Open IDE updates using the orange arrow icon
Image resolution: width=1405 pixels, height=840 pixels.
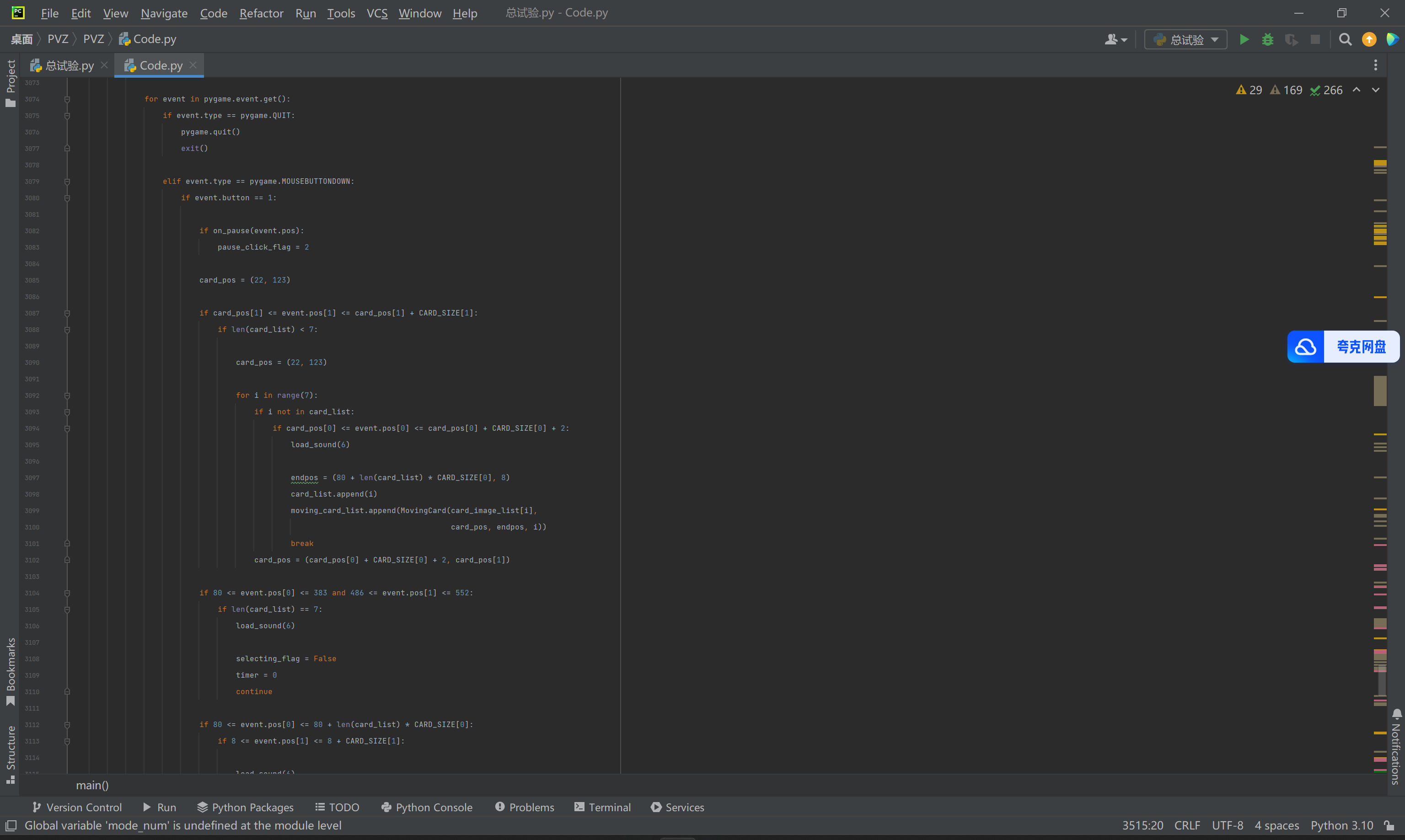1369,40
